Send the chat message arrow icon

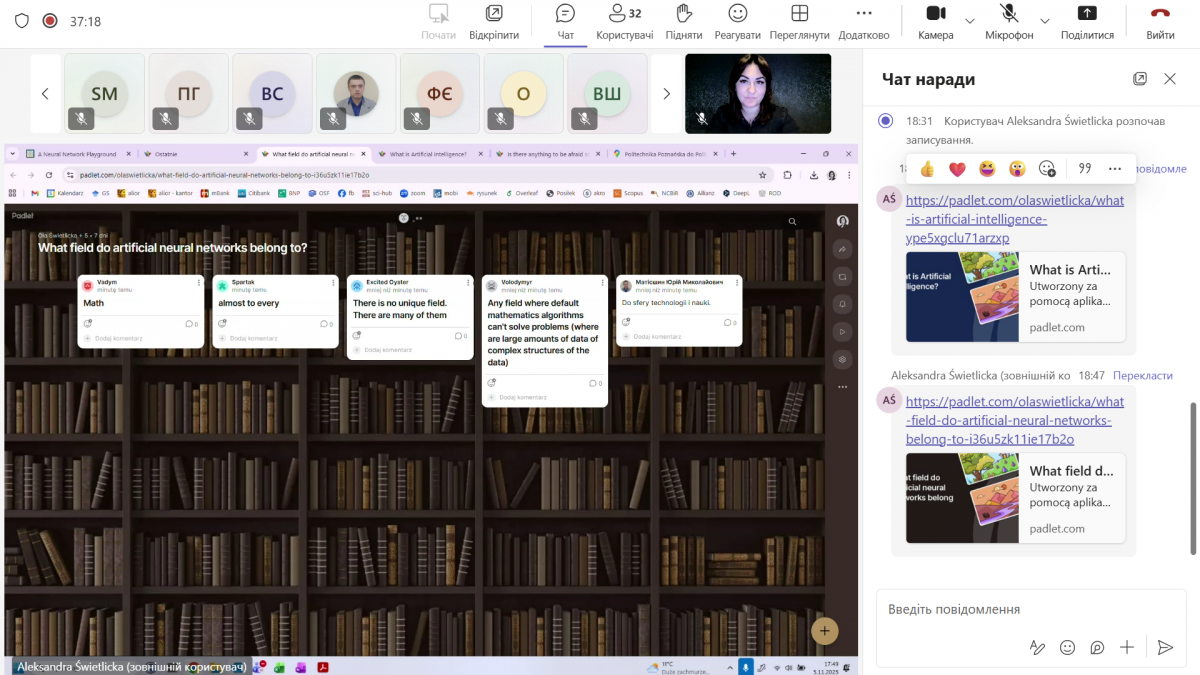(x=1164, y=647)
